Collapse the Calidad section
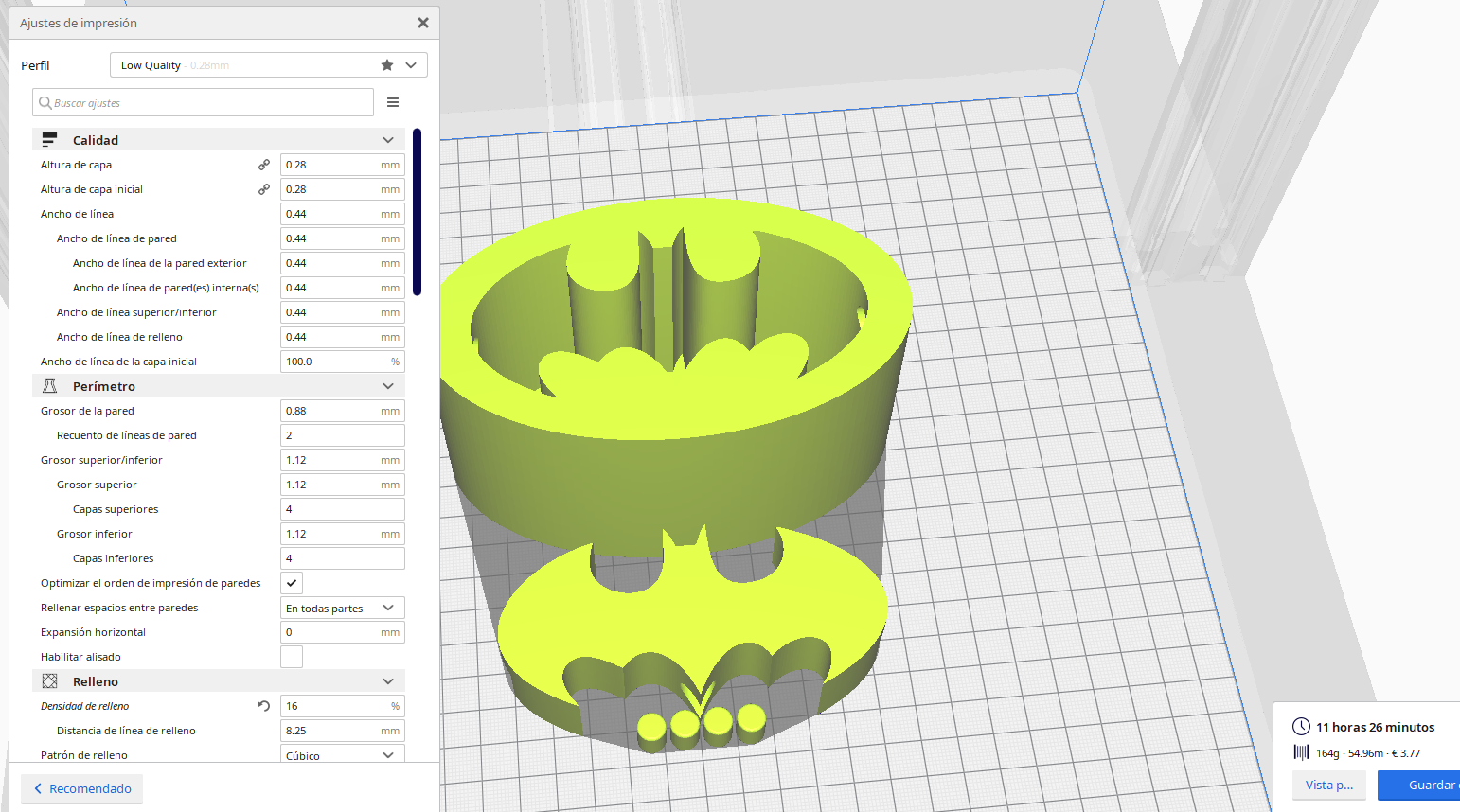Image resolution: width=1460 pixels, height=812 pixels. pyautogui.click(x=388, y=139)
